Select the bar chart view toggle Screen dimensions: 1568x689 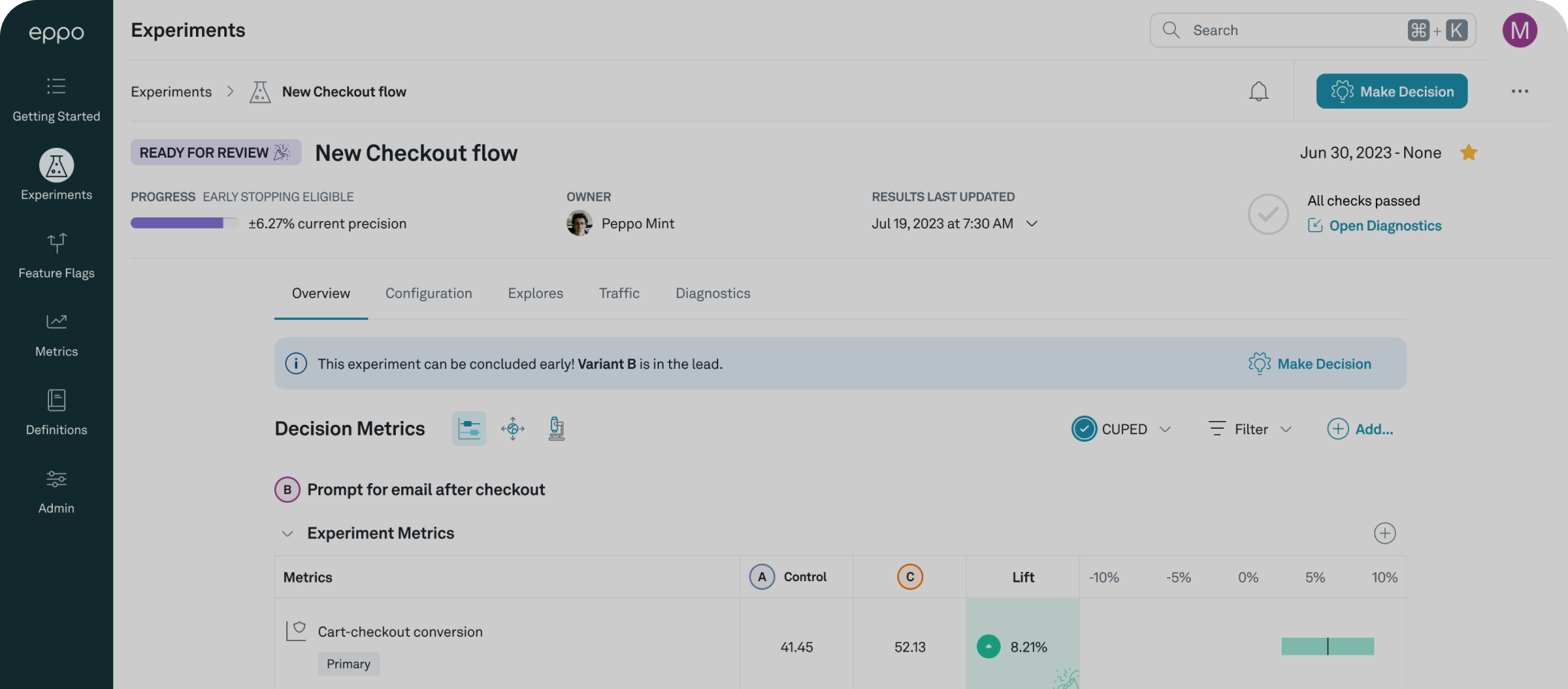pyautogui.click(x=469, y=429)
